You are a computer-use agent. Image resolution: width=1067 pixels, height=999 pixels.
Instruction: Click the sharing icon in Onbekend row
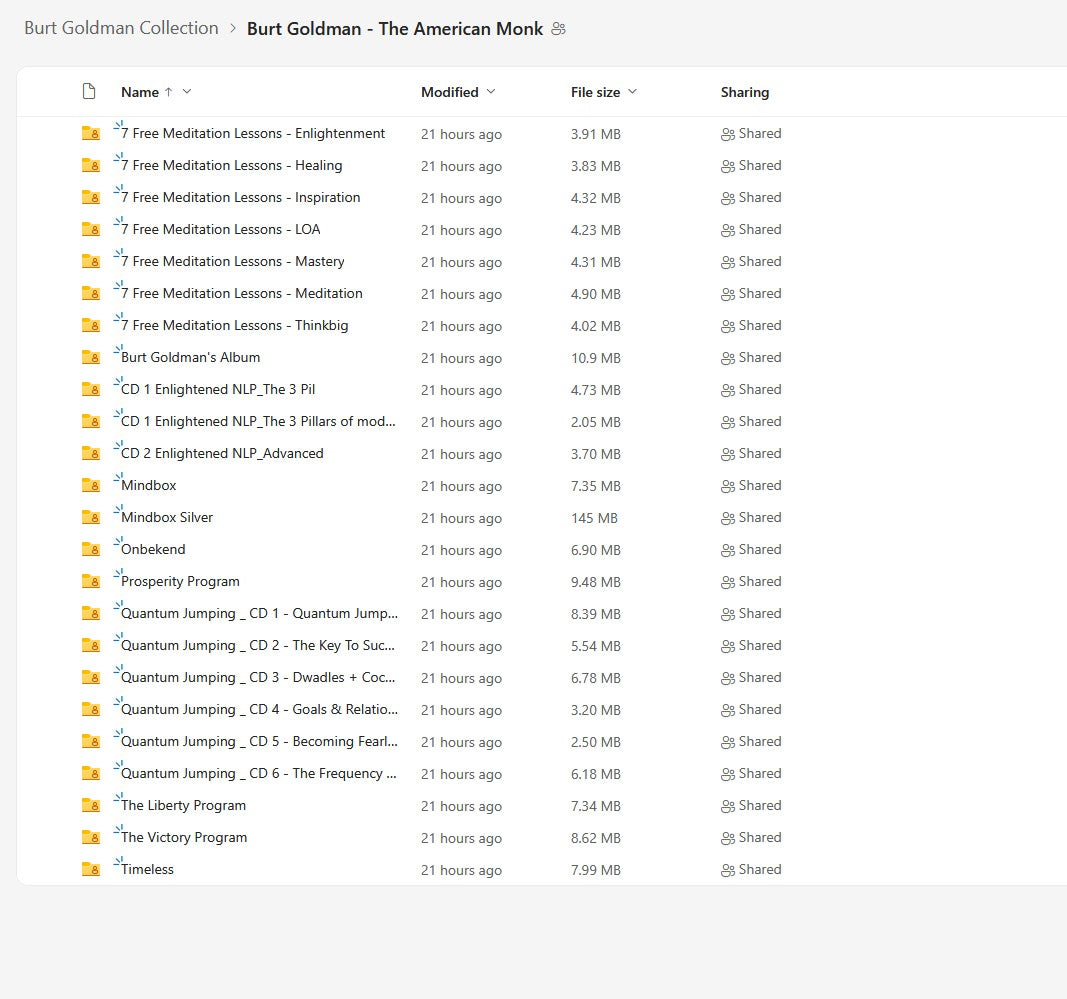[727, 550]
